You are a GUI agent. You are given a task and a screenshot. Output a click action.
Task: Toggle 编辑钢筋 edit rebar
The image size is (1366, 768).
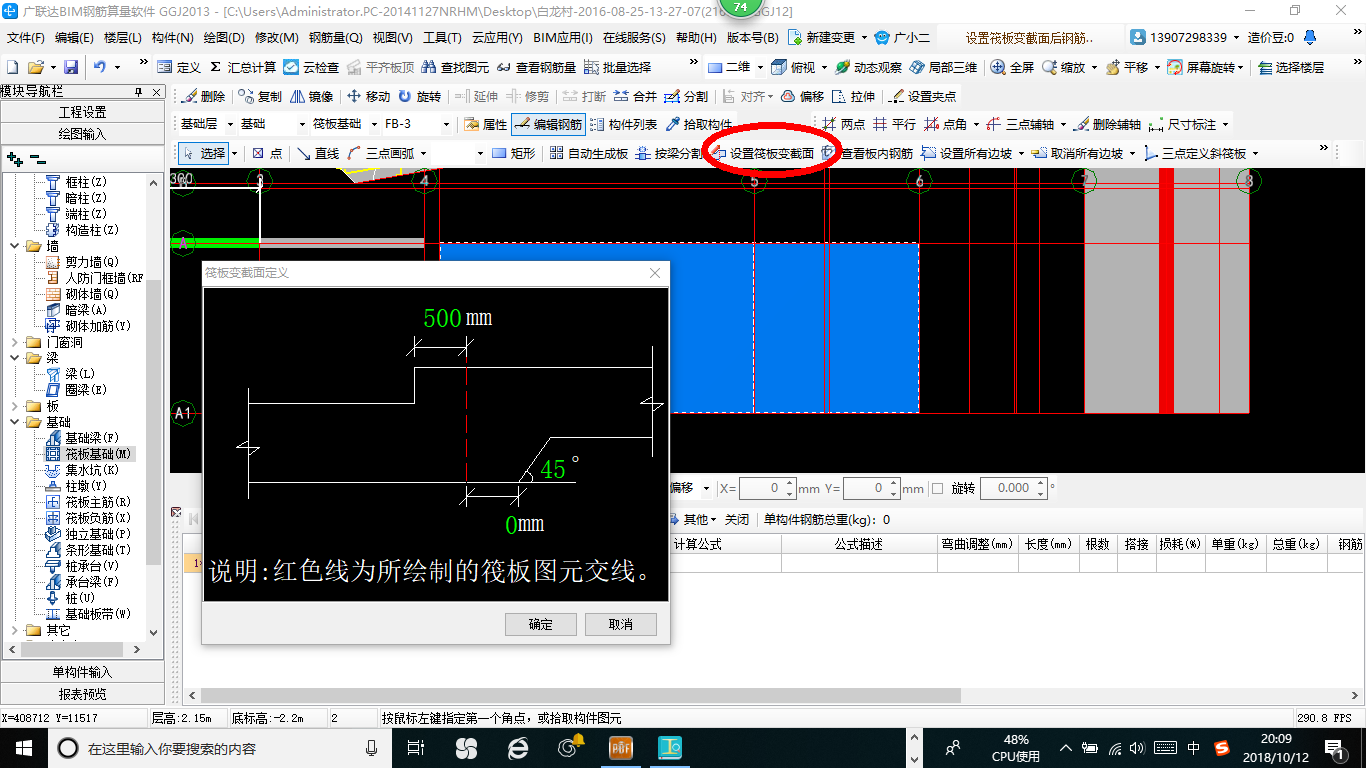[x=547, y=125]
